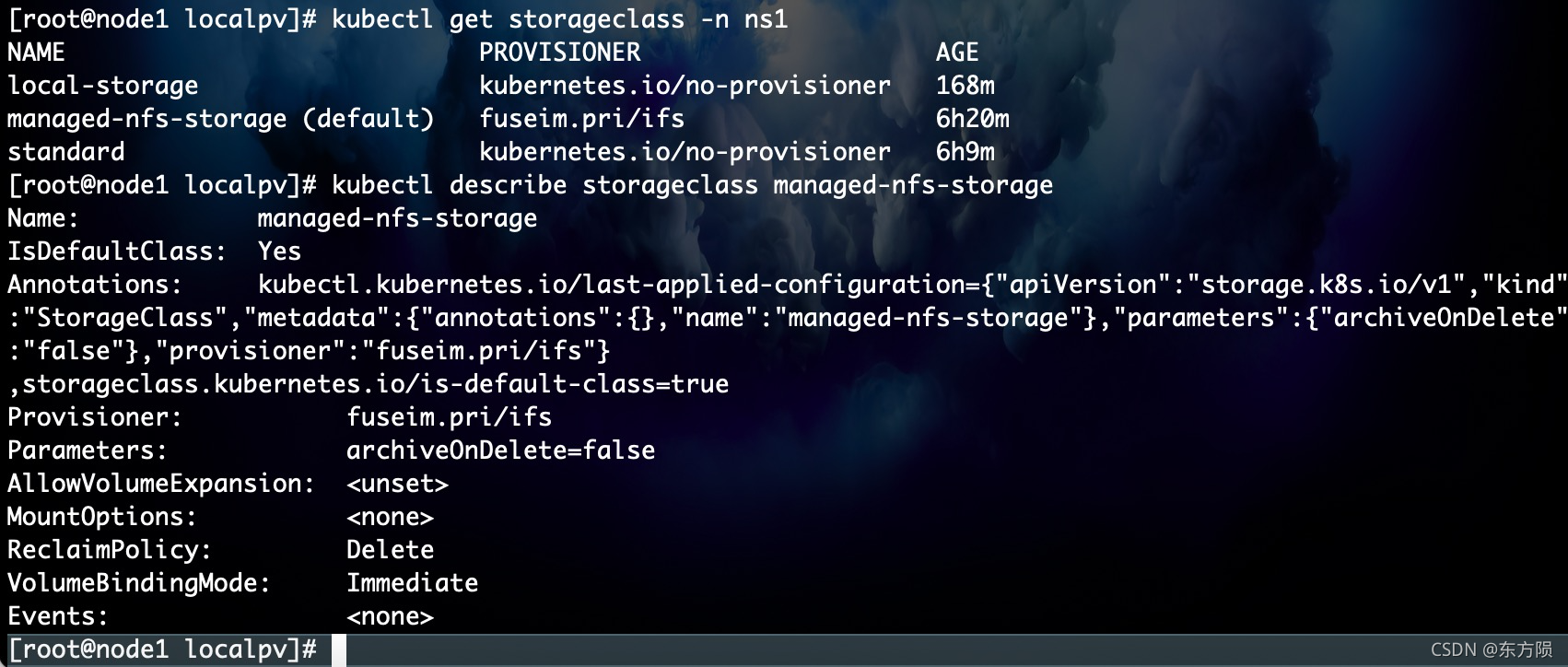
Task: Click the 'standard' storageclass name
Action: coord(65,152)
